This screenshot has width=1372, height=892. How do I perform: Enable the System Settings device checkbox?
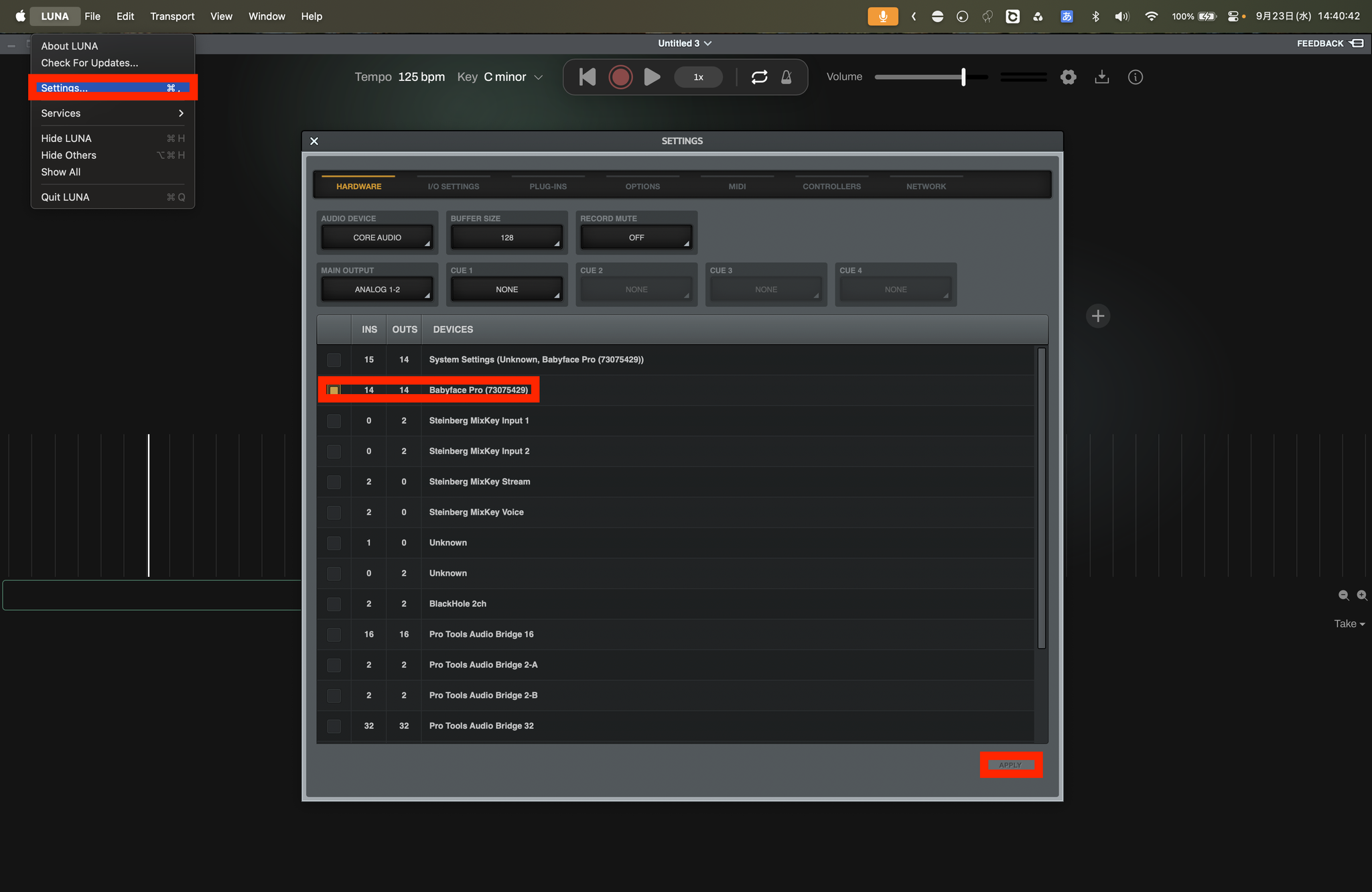pos(334,360)
